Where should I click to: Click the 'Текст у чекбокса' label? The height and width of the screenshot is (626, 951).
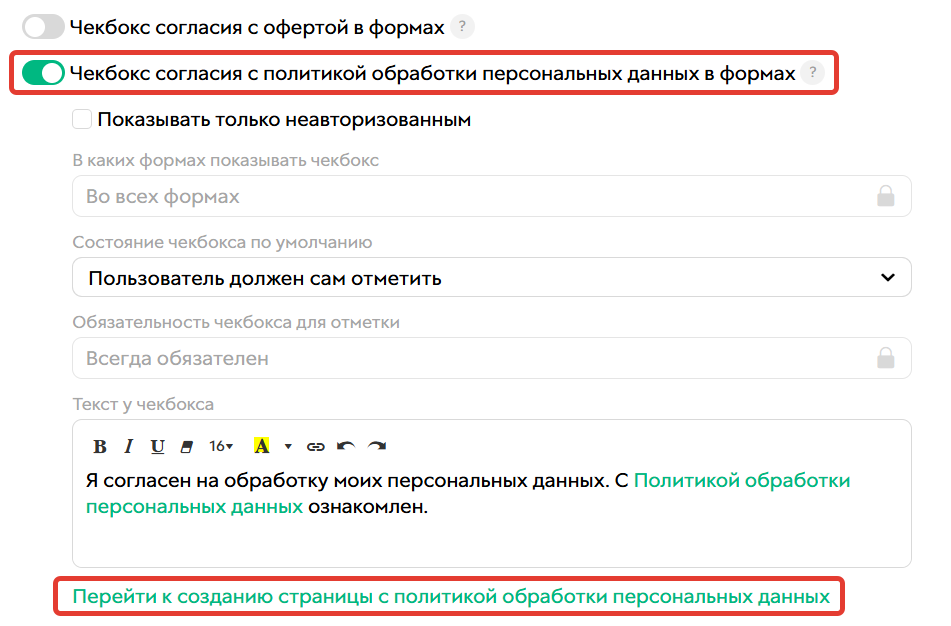(143, 404)
